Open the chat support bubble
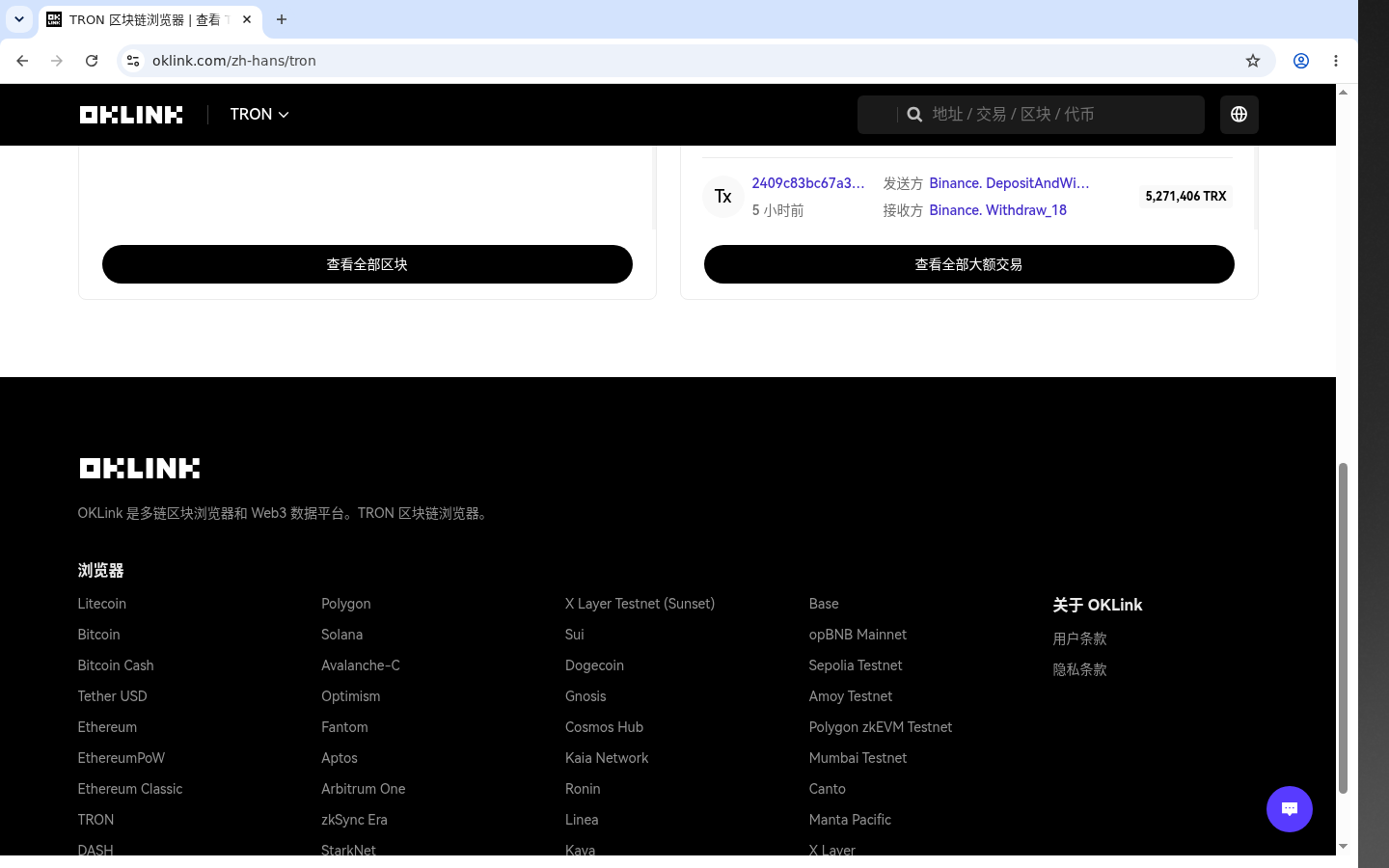 tap(1290, 809)
